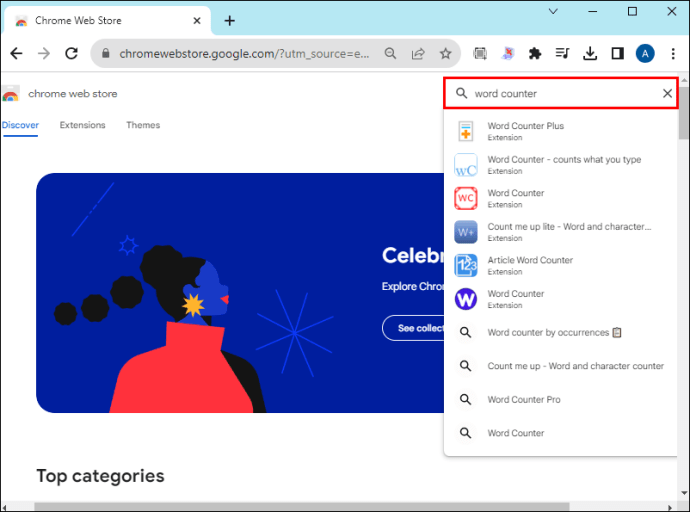The width and height of the screenshot is (690, 512).
Task: View site info via the padlock icon
Action: [x=106, y=54]
